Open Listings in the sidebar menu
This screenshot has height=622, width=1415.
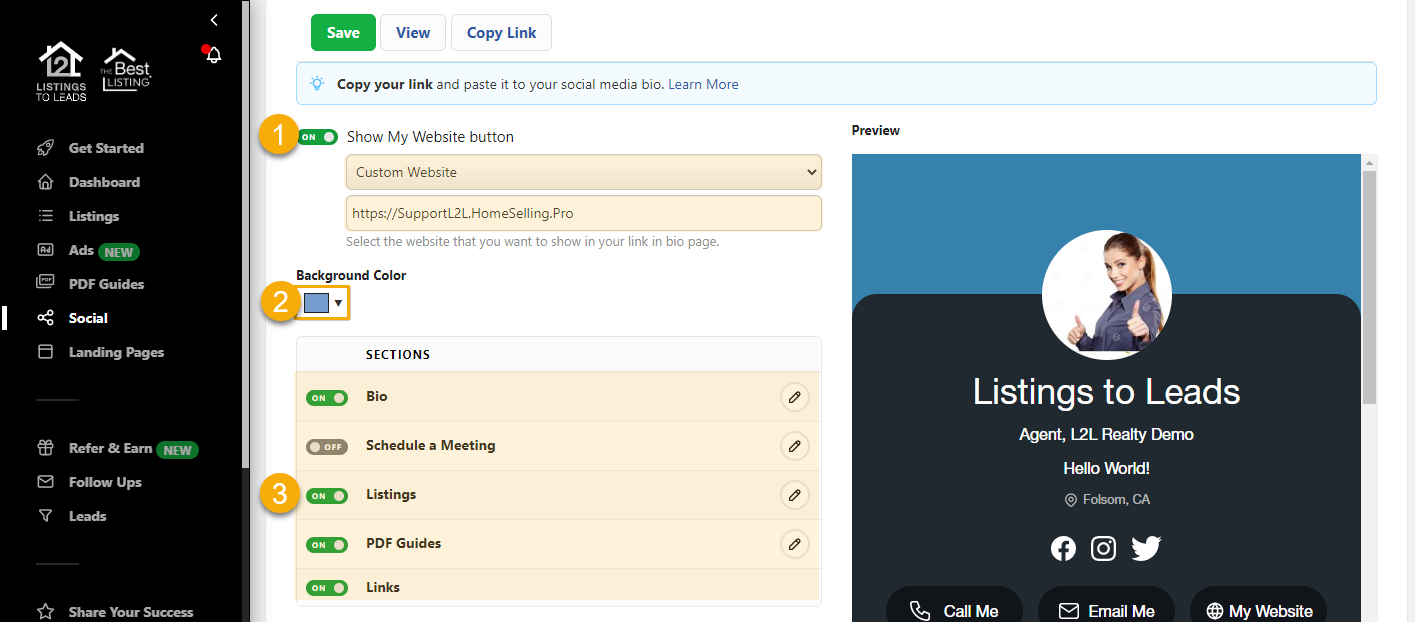[94, 216]
